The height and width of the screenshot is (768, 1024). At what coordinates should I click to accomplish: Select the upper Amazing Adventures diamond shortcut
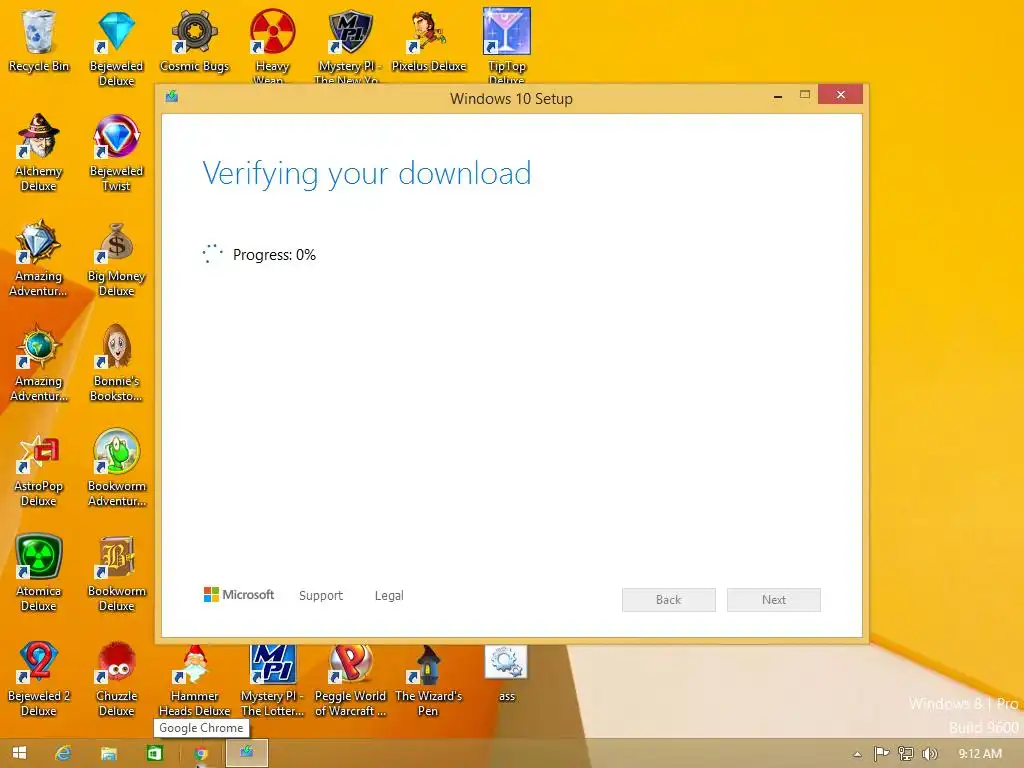tap(39, 257)
